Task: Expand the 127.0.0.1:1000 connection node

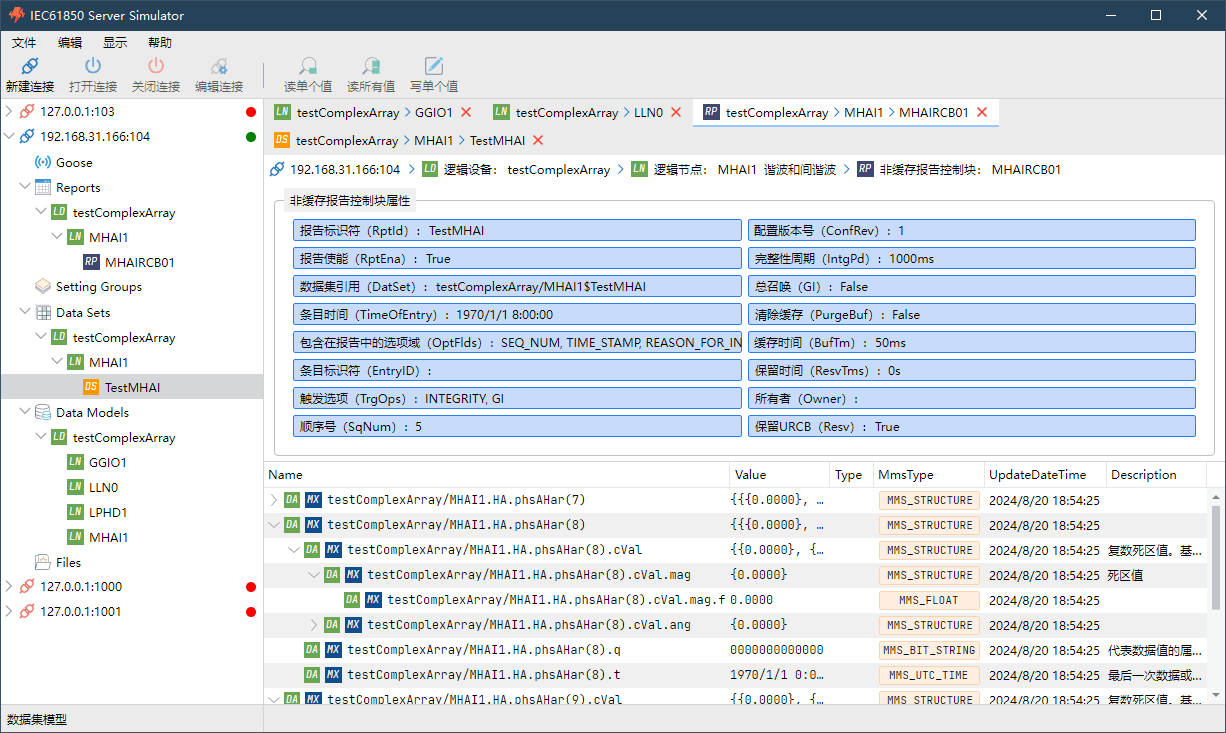Action: tap(9, 587)
